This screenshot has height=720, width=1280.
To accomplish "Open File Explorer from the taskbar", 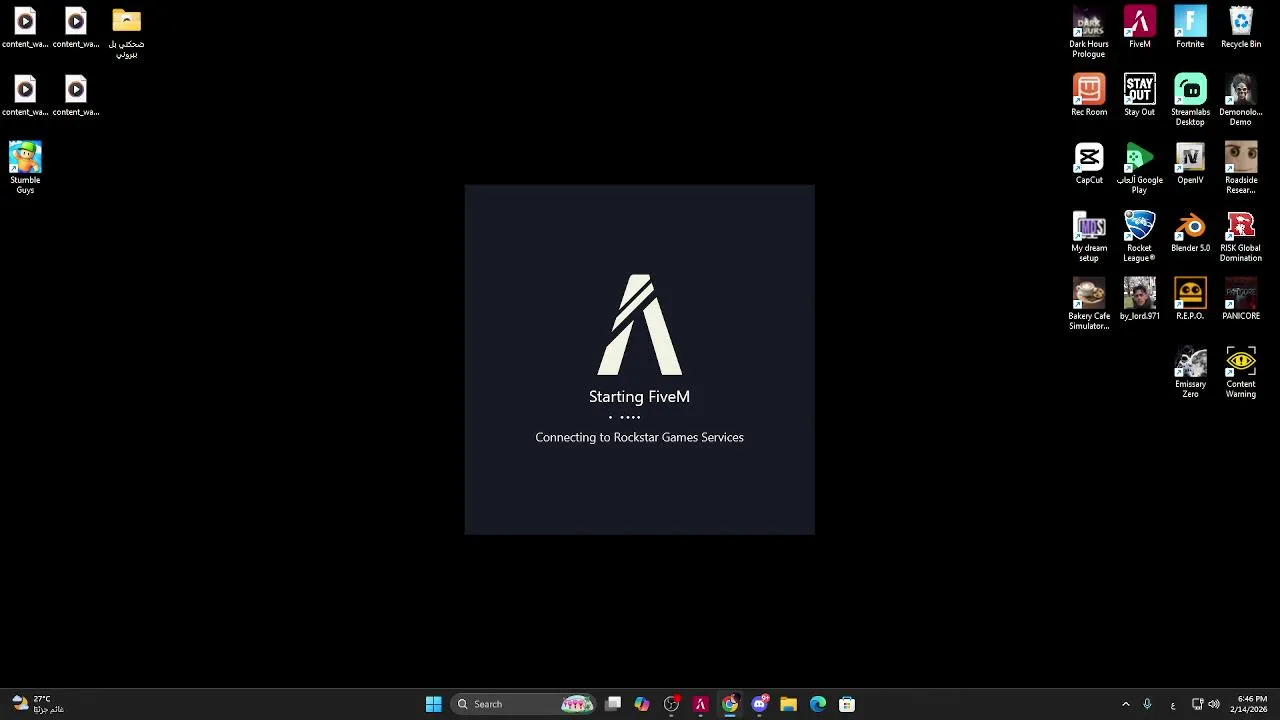I will (x=788, y=704).
